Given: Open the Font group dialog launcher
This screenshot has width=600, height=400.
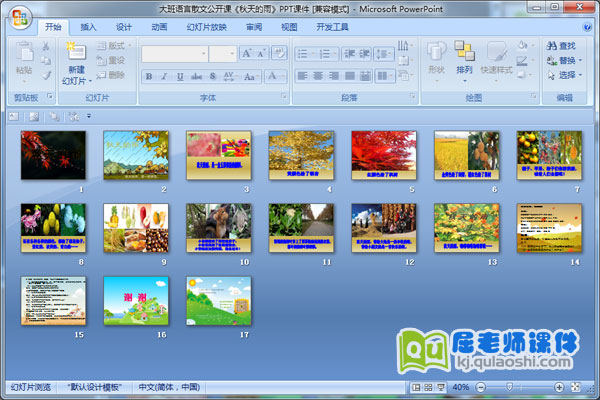Looking at the screenshot, I should coord(286,98).
